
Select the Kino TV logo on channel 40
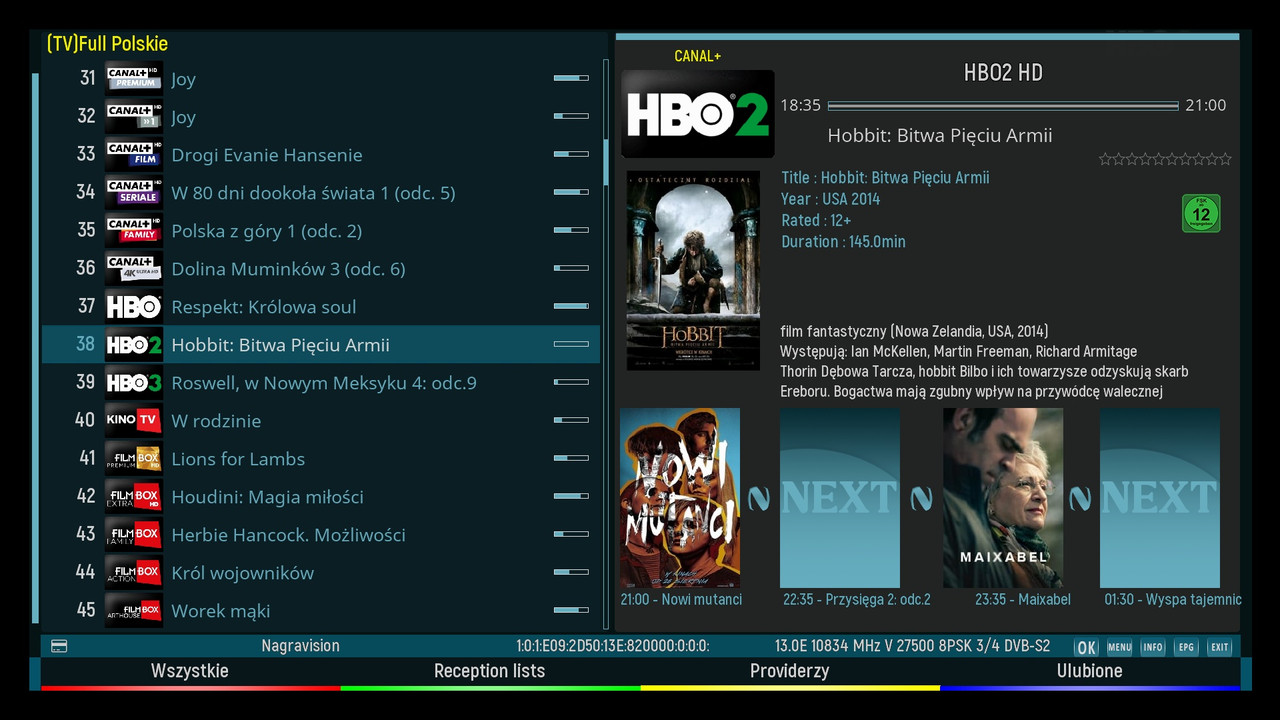coord(134,420)
